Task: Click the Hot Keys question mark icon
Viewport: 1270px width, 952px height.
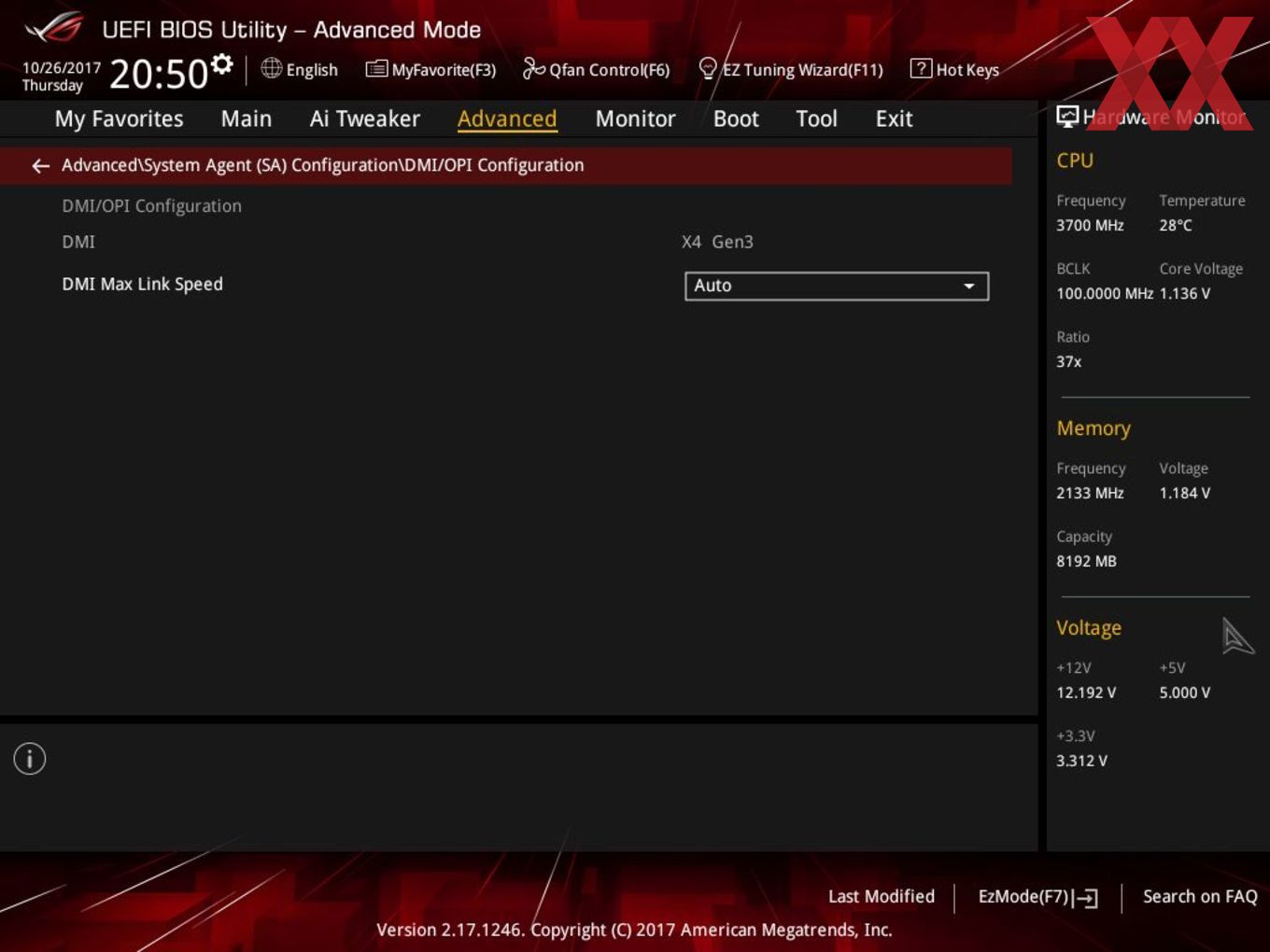Action: (x=921, y=68)
